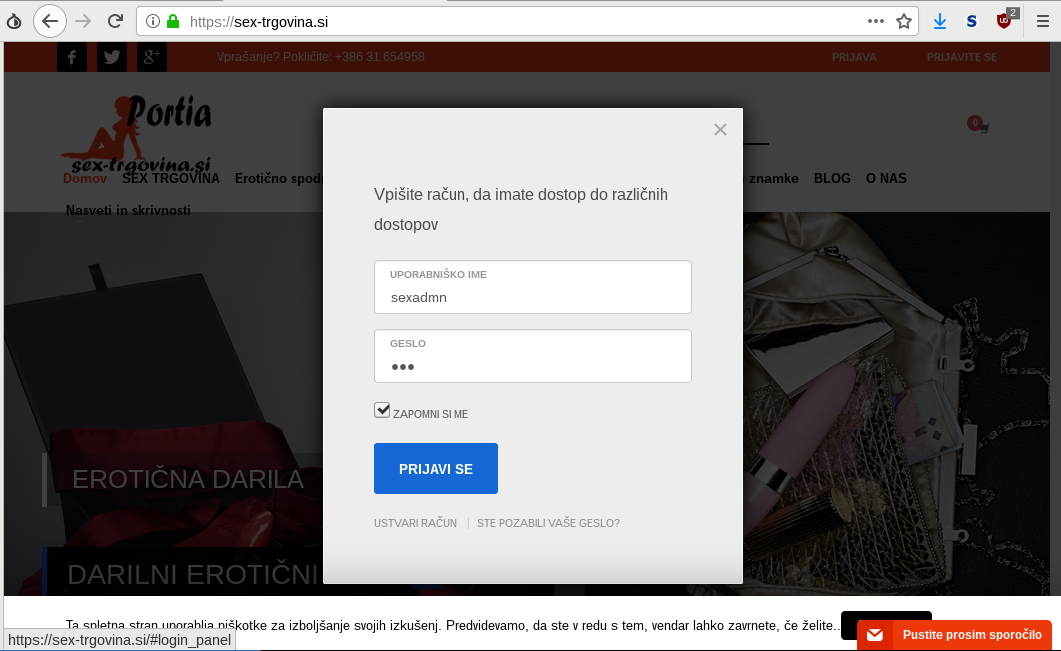Reload the page with the refresh icon
Viewport: 1061px width, 651px height.
pyautogui.click(x=115, y=21)
